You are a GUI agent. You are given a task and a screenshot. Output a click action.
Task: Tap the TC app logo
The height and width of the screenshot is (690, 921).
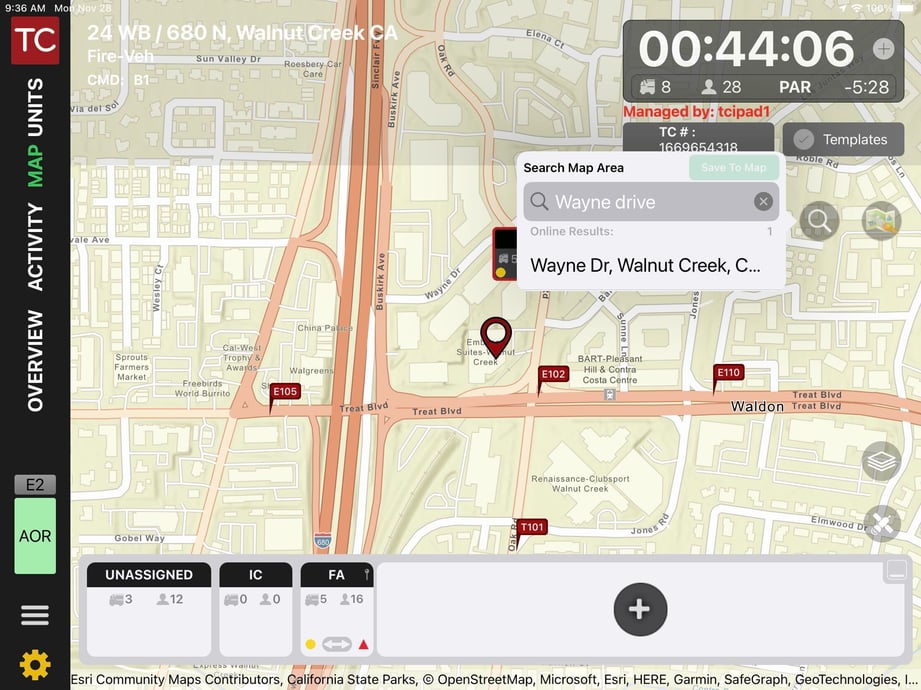[35, 40]
